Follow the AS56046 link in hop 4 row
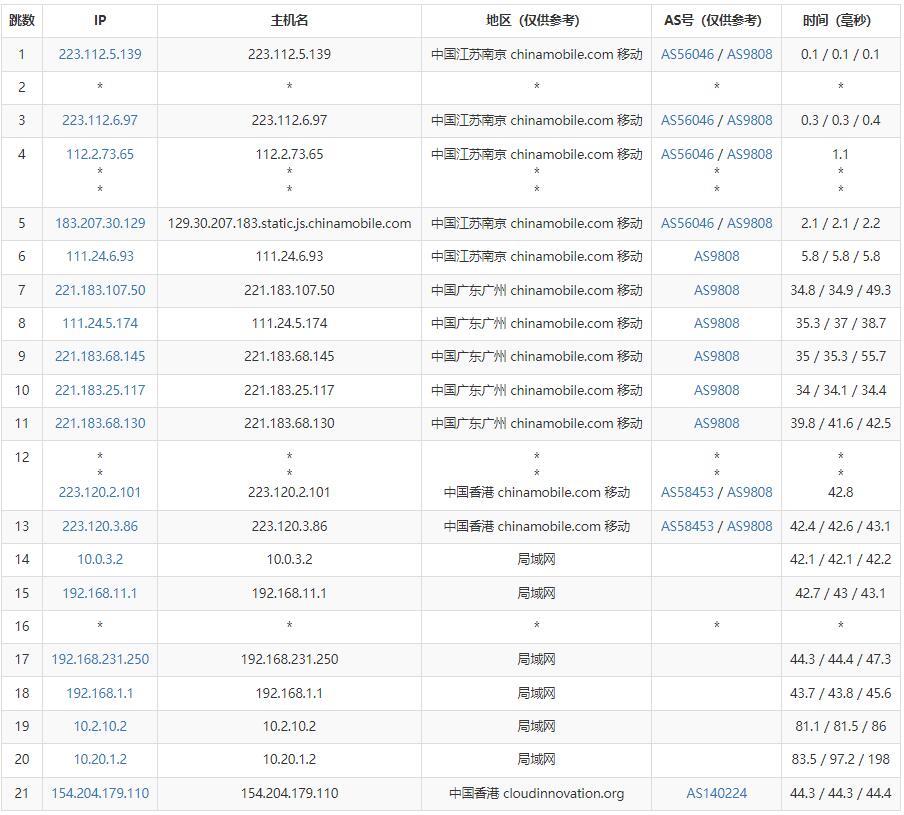The height and width of the screenshot is (815, 904). coord(687,154)
